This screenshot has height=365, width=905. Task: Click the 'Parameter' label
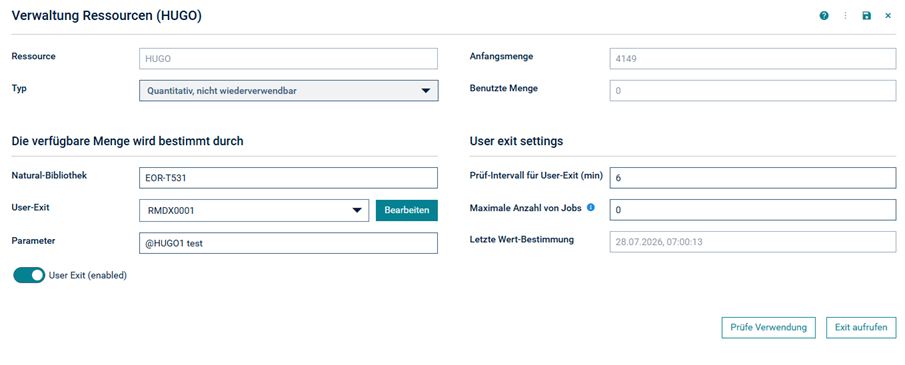[33, 241]
